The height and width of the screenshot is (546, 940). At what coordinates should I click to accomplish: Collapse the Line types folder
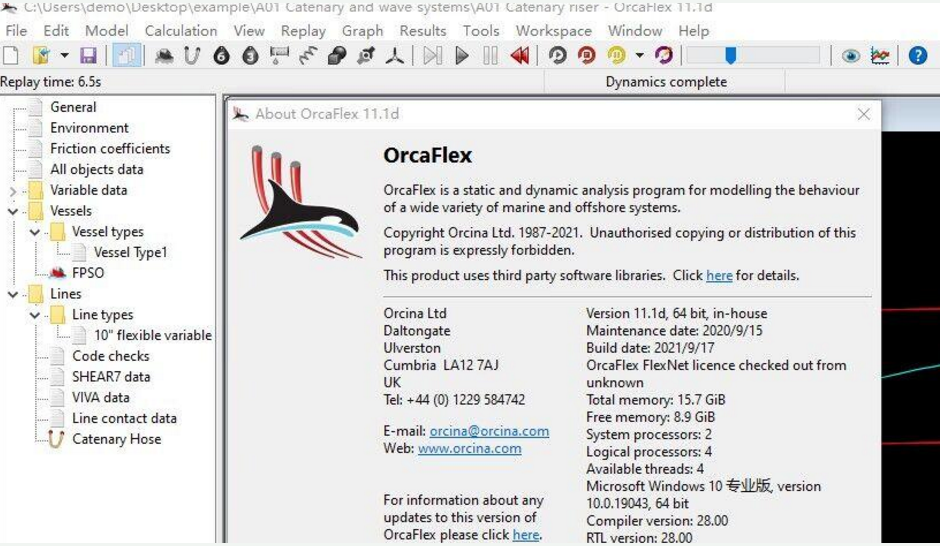35,315
